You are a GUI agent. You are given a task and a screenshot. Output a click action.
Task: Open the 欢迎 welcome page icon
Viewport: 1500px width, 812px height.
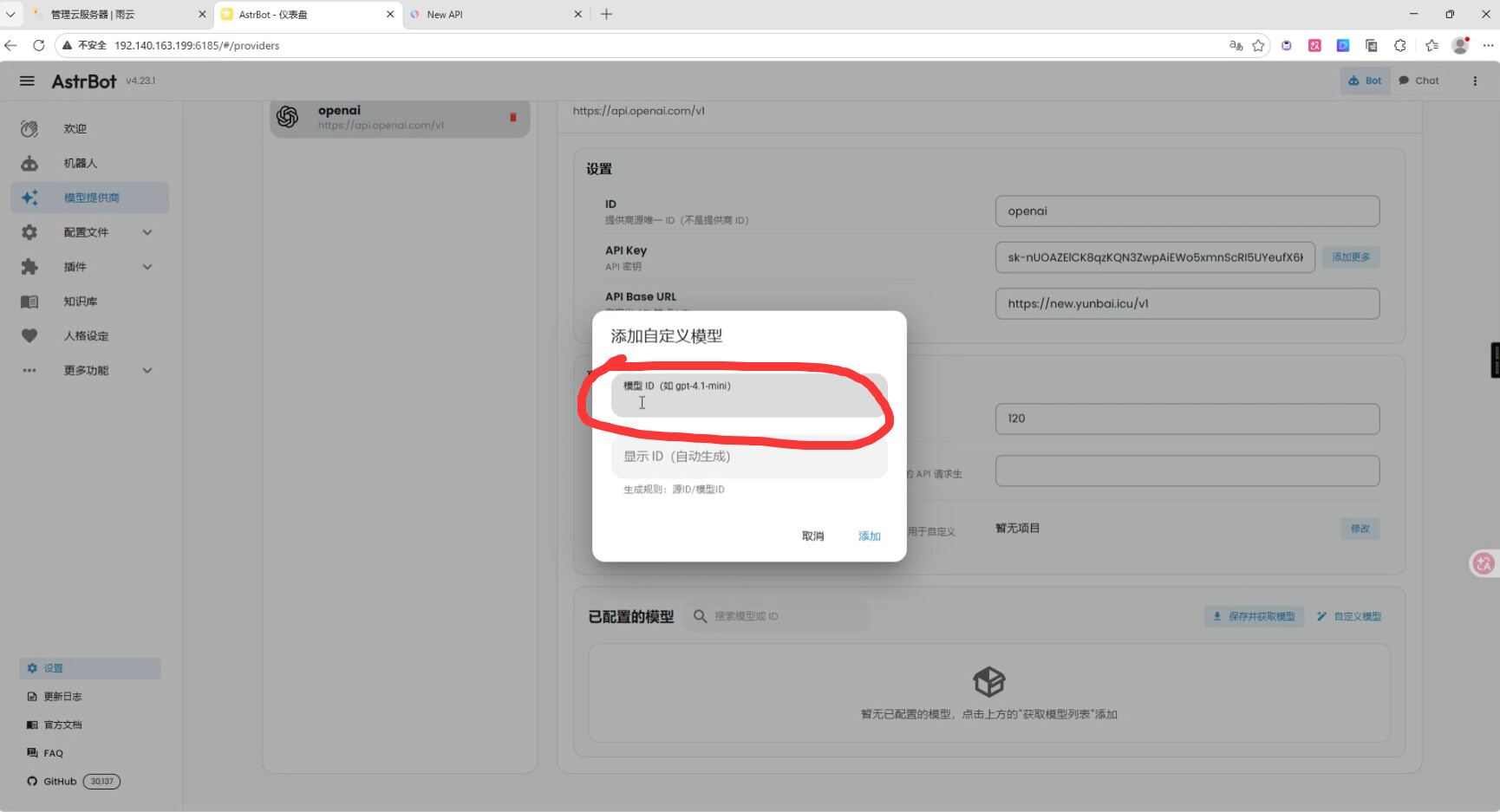[29, 128]
